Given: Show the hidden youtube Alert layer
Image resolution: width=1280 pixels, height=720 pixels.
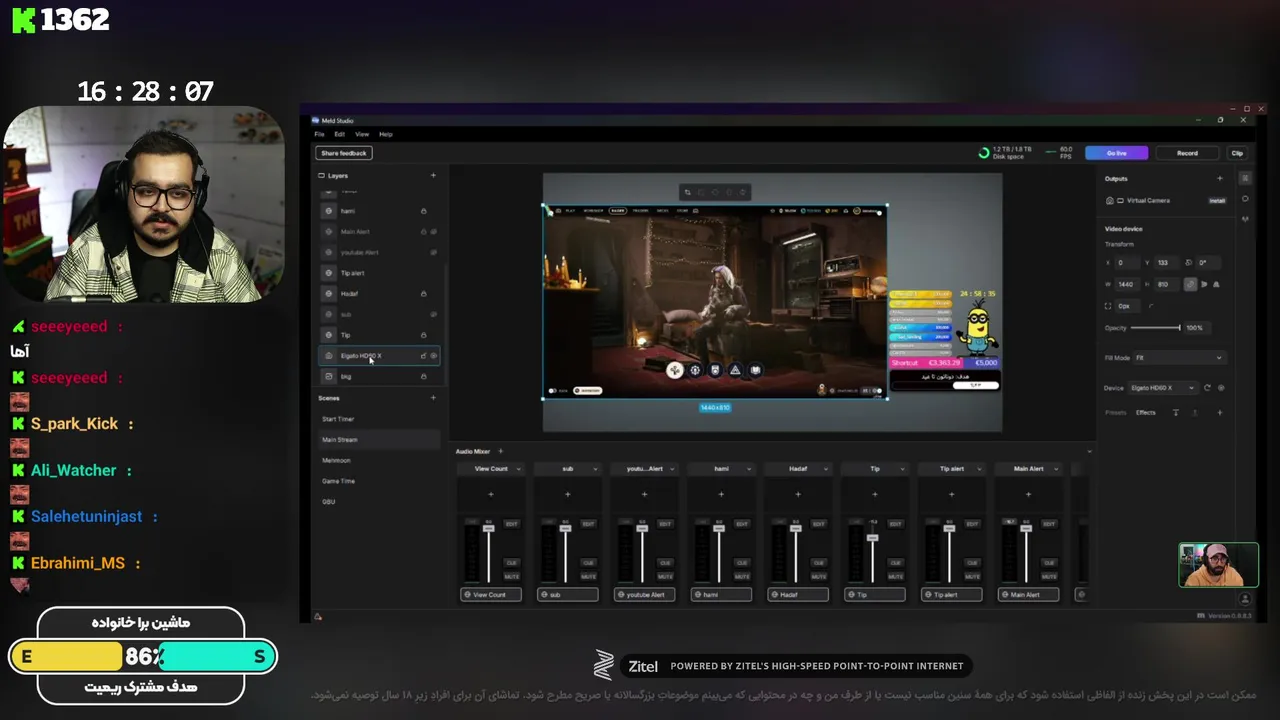Looking at the screenshot, I should pyautogui.click(x=433, y=253).
